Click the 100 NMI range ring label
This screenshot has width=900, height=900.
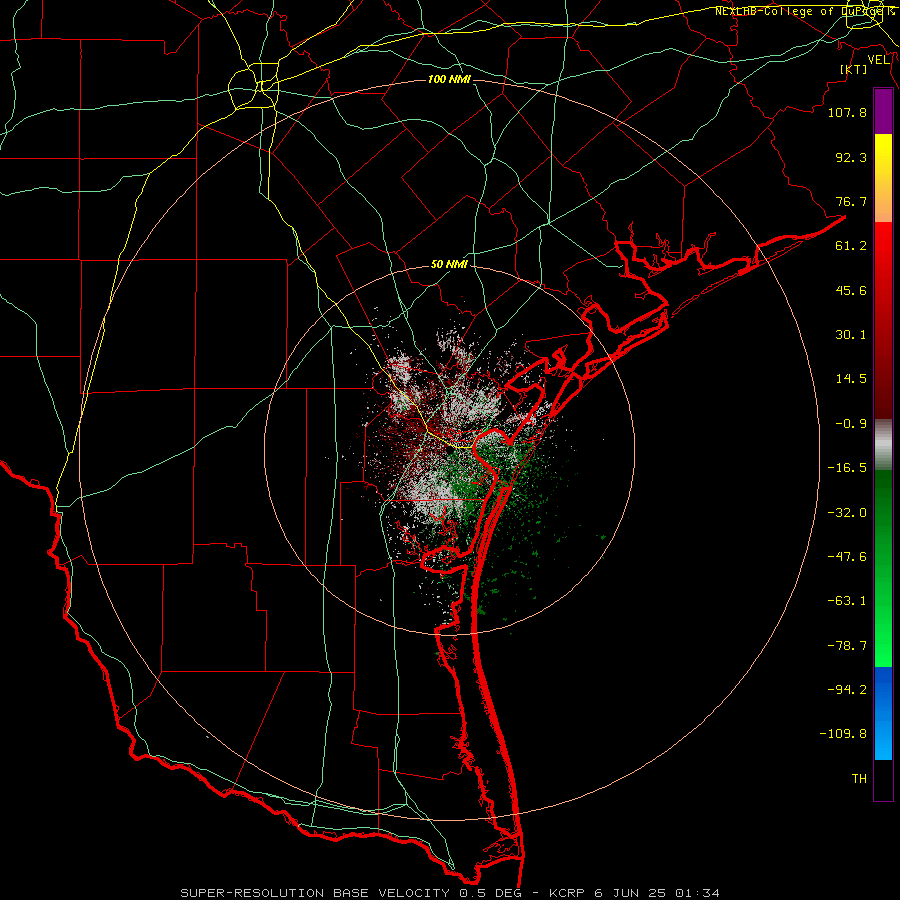coord(449,79)
